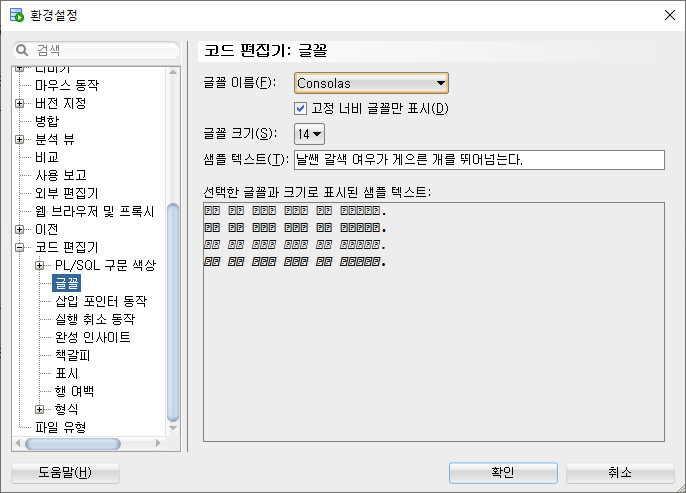Select 비교 in the tree
The image size is (686, 493).
click(x=47, y=157)
